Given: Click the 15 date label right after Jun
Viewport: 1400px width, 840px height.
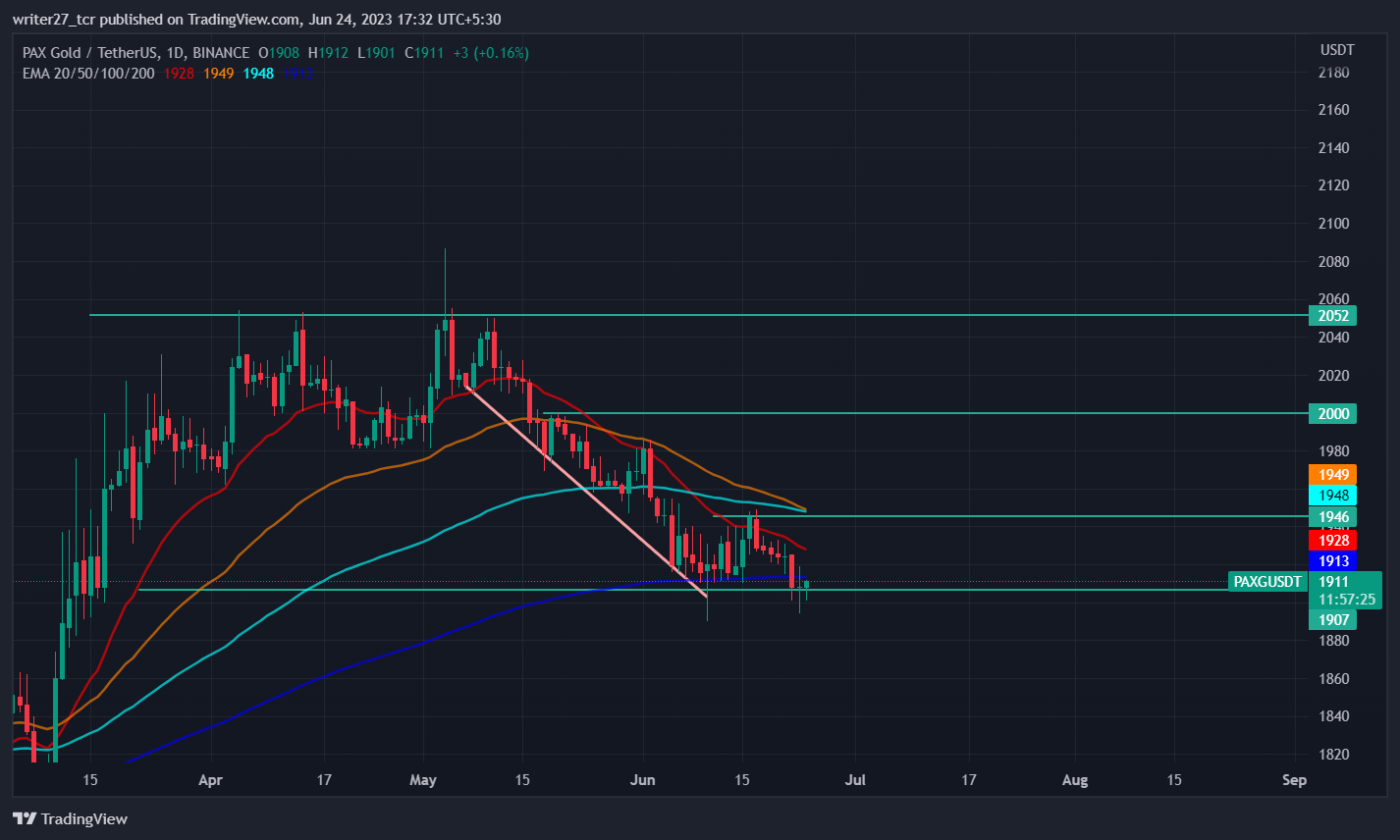Looking at the screenshot, I should tap(742, 780).
